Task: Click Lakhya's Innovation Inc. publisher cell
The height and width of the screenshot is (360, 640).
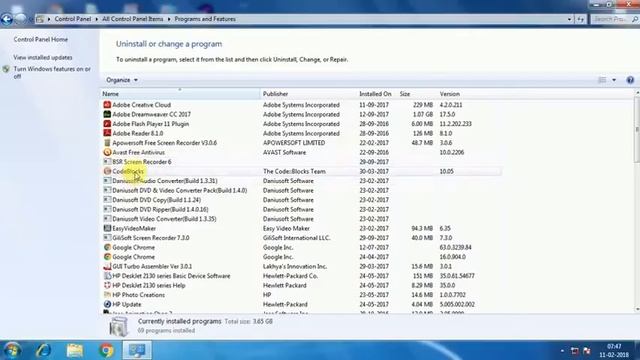Action: pos(295,266)
